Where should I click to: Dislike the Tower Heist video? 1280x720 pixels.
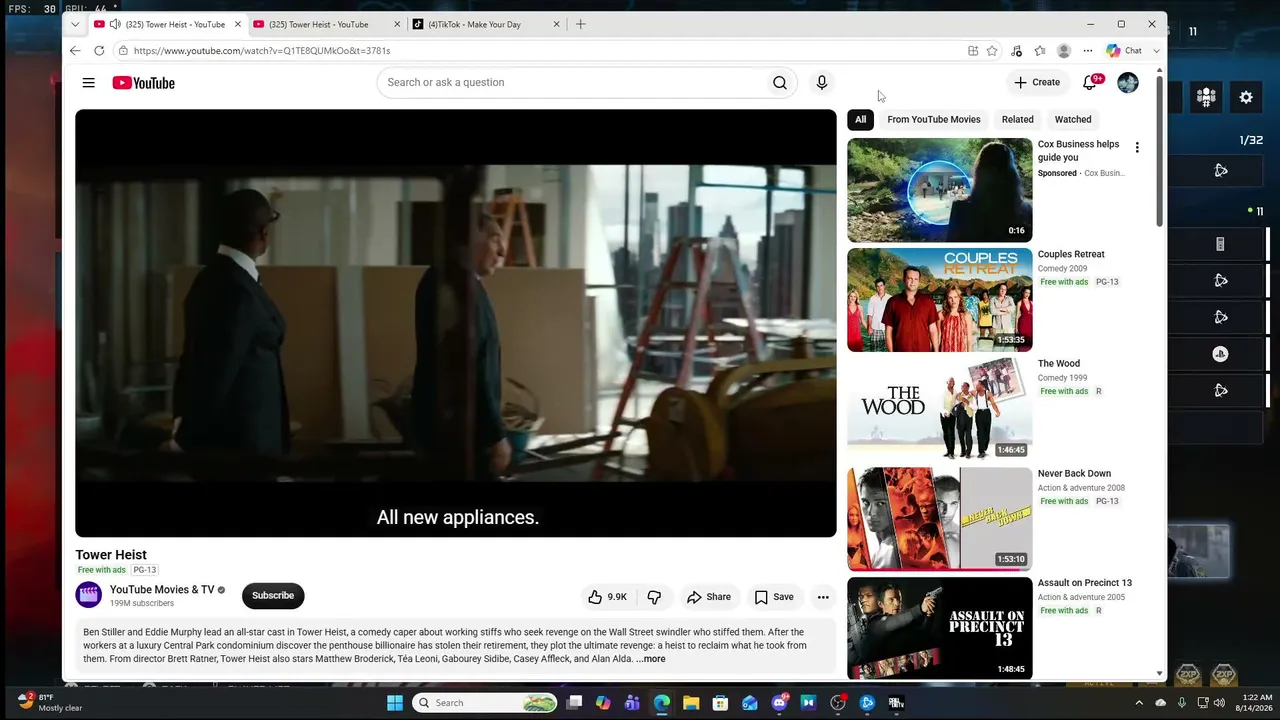coord(654,597)
